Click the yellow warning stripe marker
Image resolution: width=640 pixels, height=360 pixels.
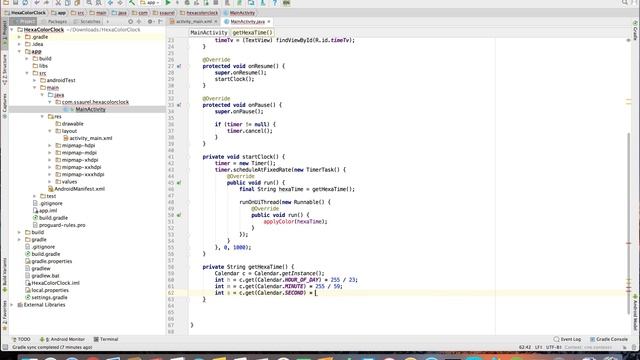(x=629, y=100)
